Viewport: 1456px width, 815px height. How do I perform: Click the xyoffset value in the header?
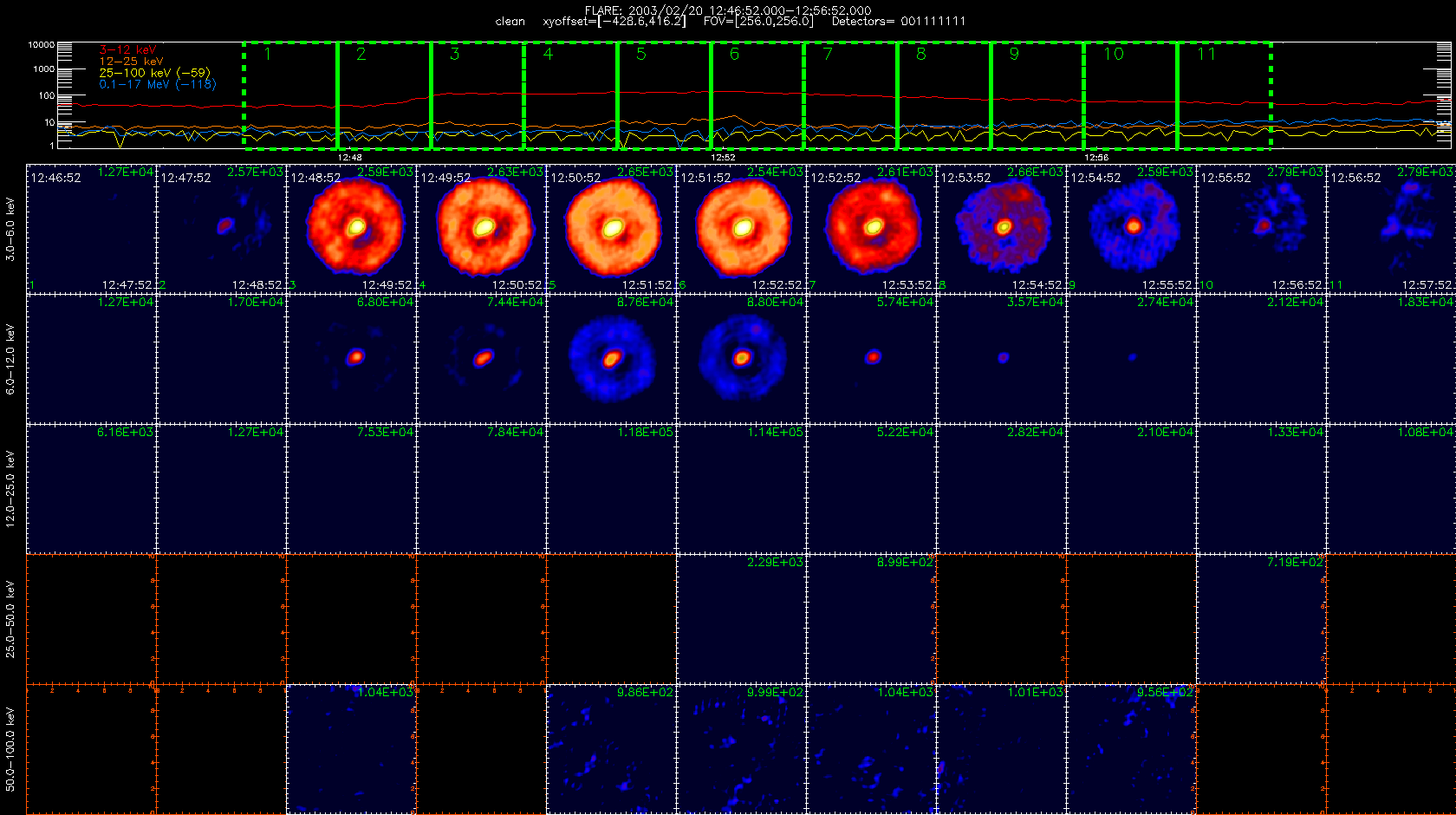point(614,22)
